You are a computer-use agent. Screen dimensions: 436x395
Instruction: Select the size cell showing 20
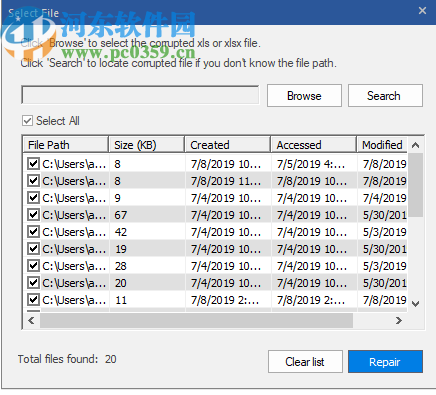coord(147,283)
